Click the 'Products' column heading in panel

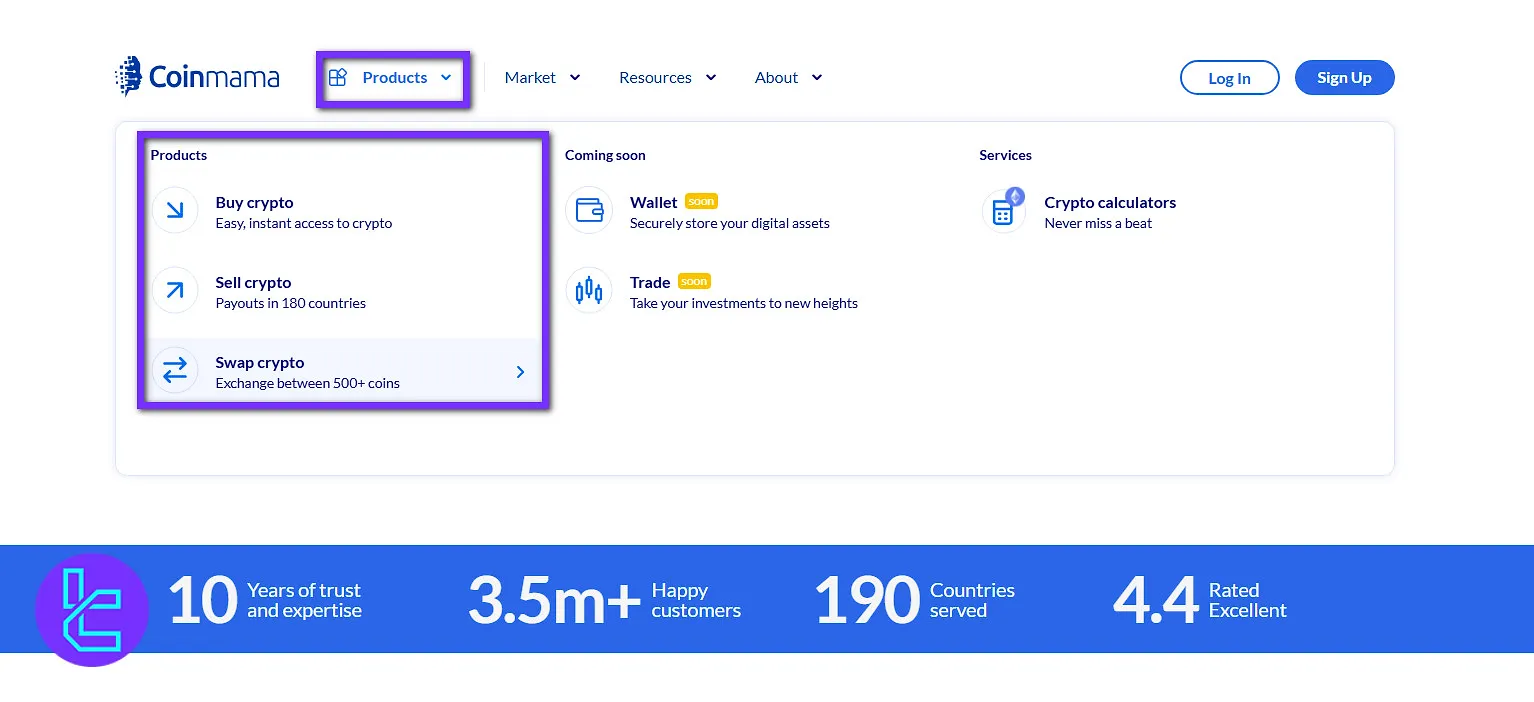[179, 155]
